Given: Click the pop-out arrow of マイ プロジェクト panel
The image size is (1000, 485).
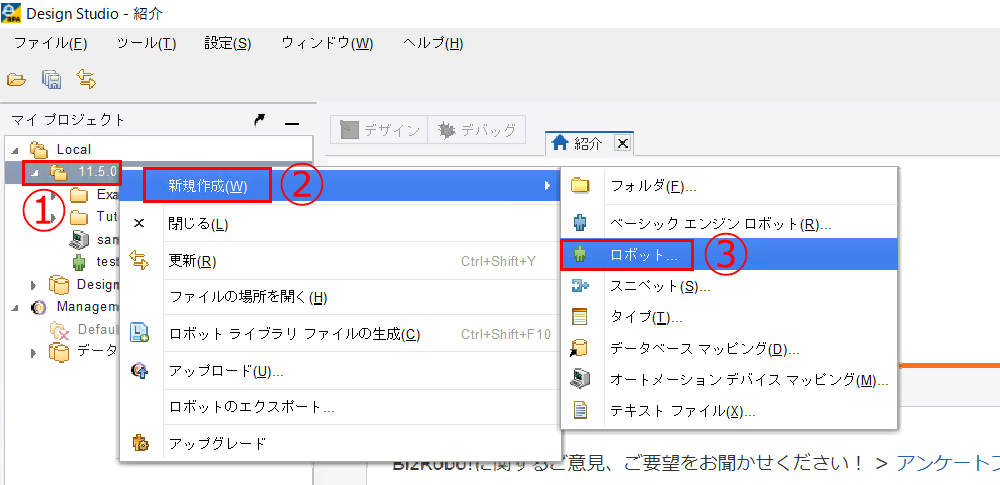Looking at the screenshot, I should 260,120.
